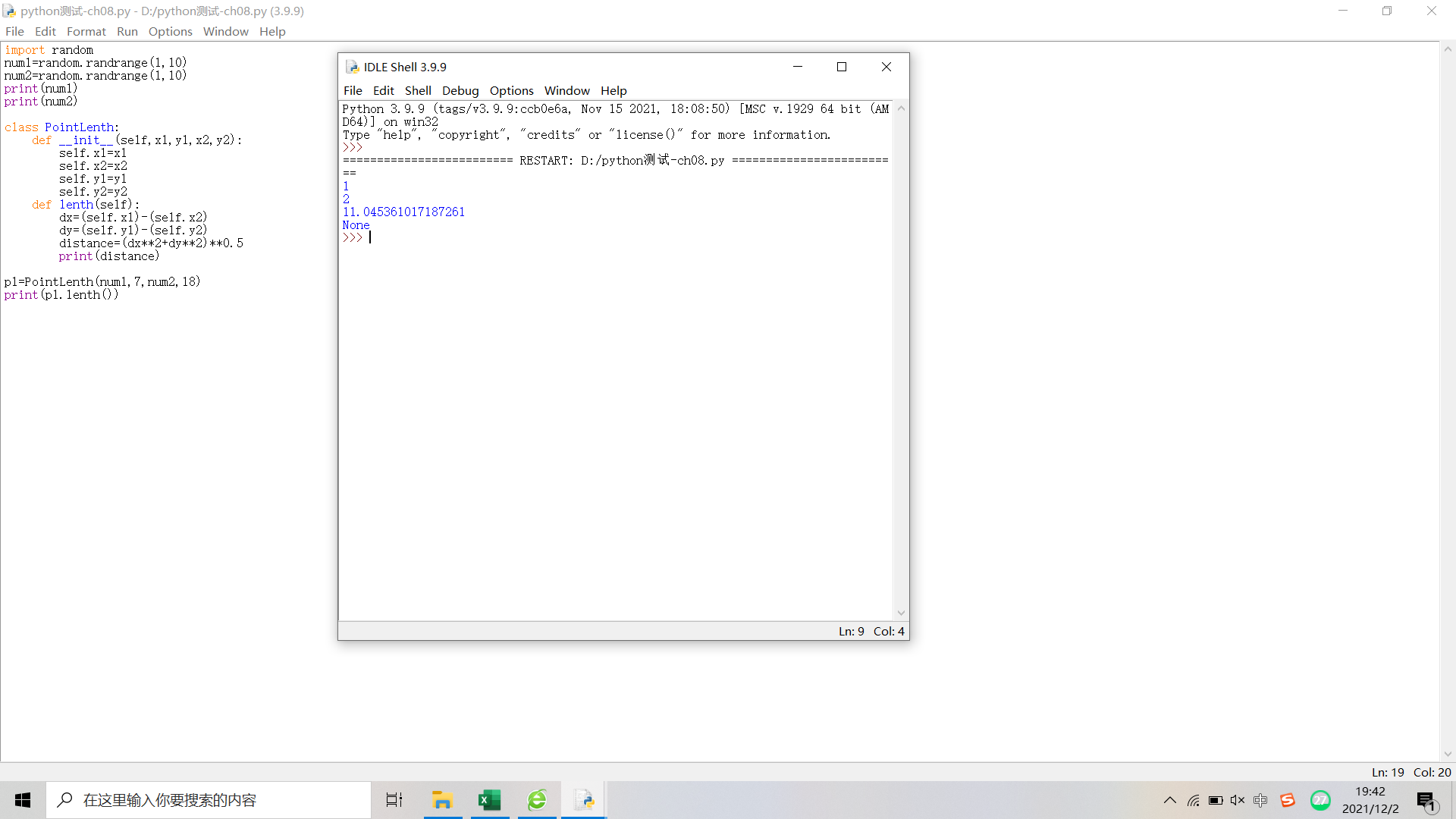This screenshot has height=819, width=1456.
Task: Launch the green browser taskbar icon
Action: click(x=538, y=800)
